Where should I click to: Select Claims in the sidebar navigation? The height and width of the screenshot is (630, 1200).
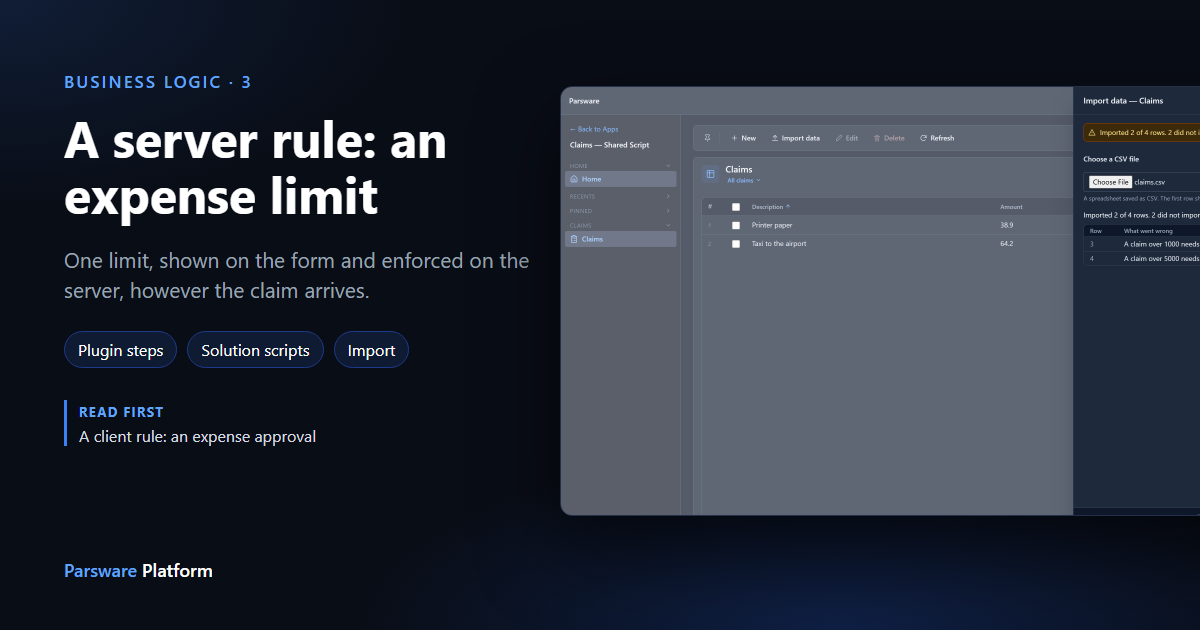pos(621,239)
